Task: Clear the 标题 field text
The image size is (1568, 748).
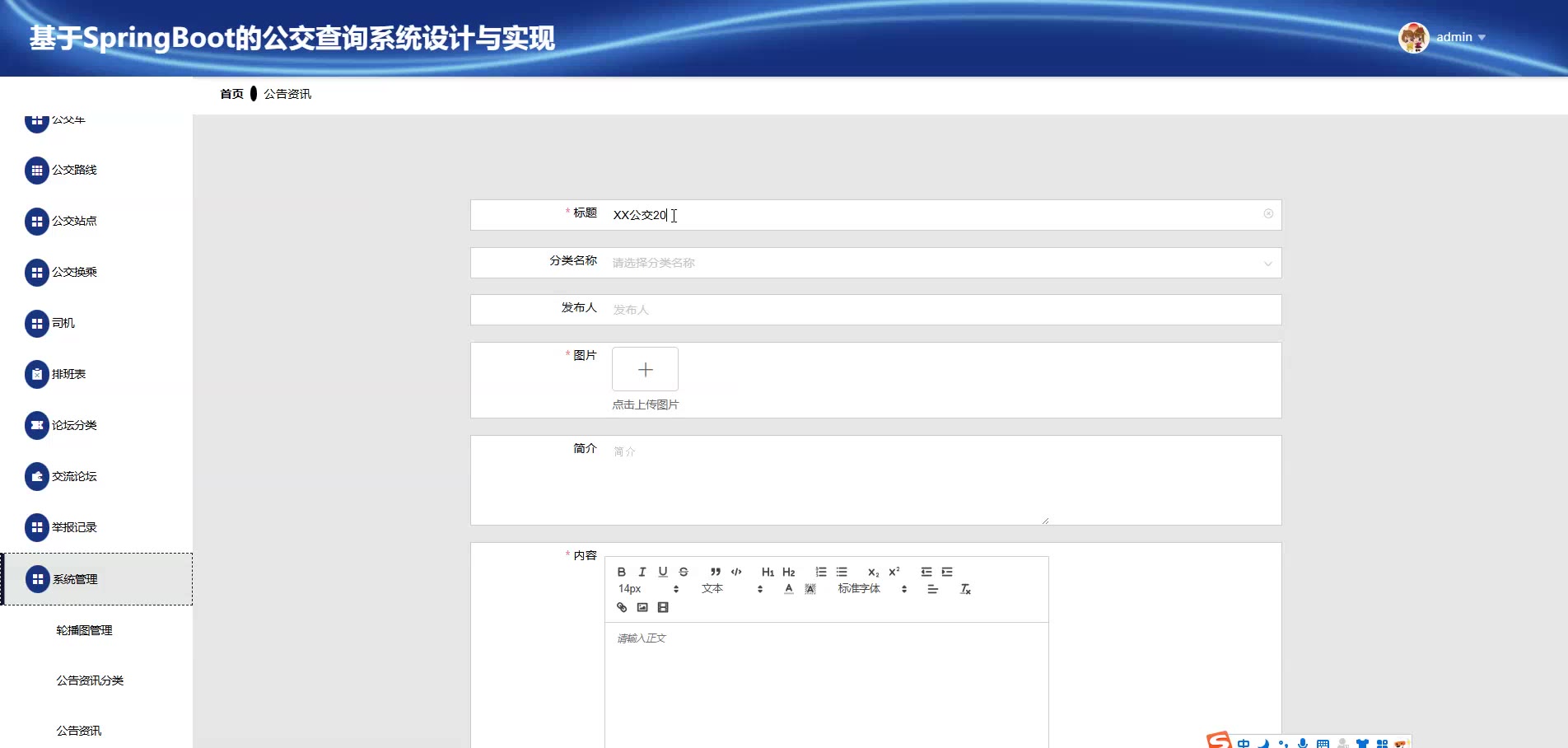Action: click(x=1268, y=214)
